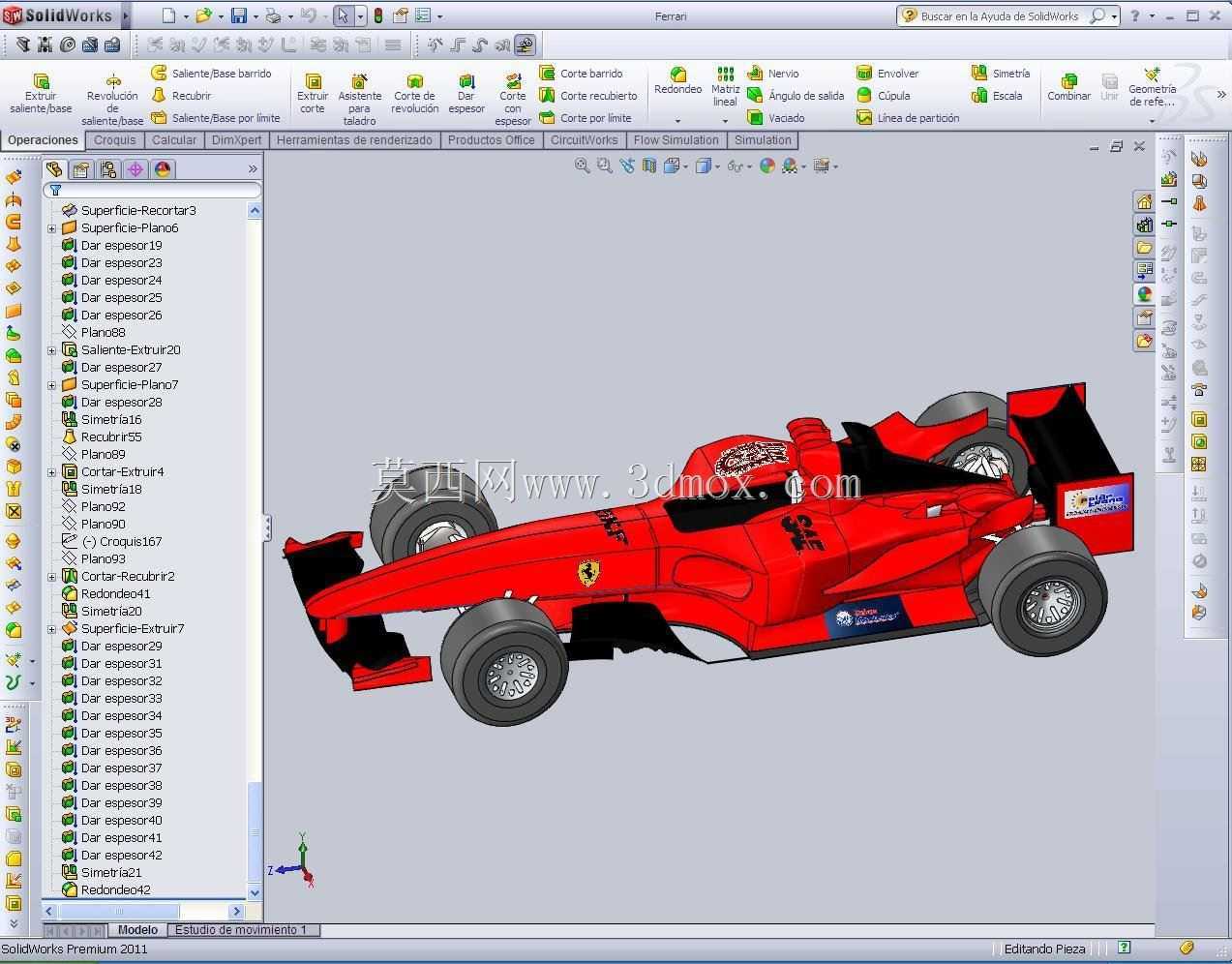Choose Corte barrido
Screen dimensions: 1232x964
tap(581, 74)
